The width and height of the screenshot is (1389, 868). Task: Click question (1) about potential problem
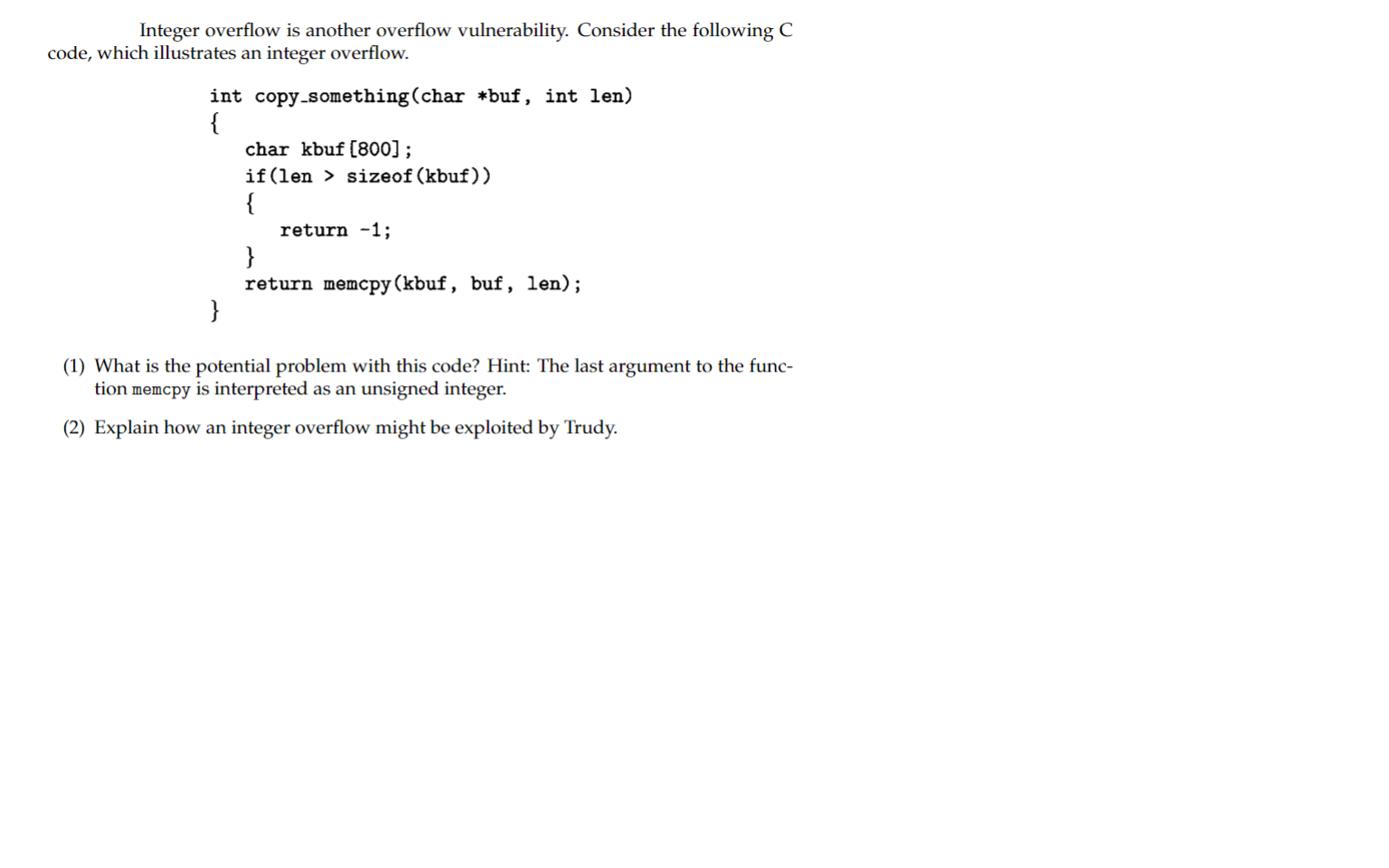tap(428, 377)
